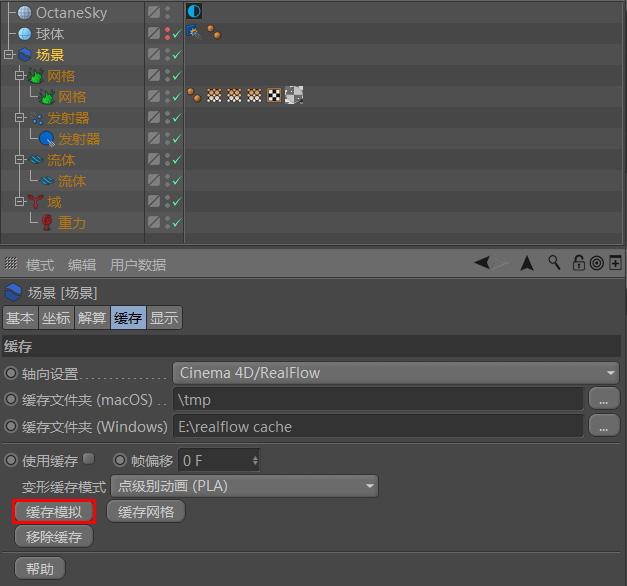This screenshot has height=586, width=627.
Task: Click the Octane environment tag on OctaneSky
Action: pyautogui.click(x=194, y=11)
